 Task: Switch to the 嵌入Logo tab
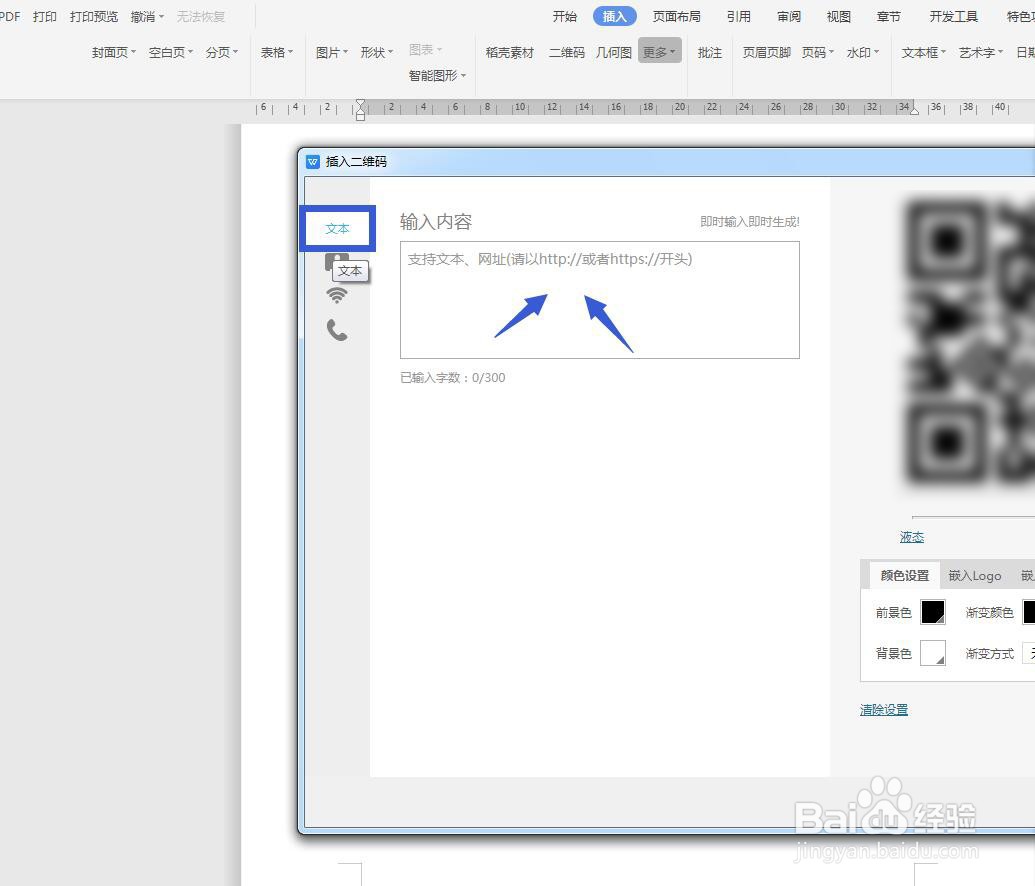pos(975,576)
